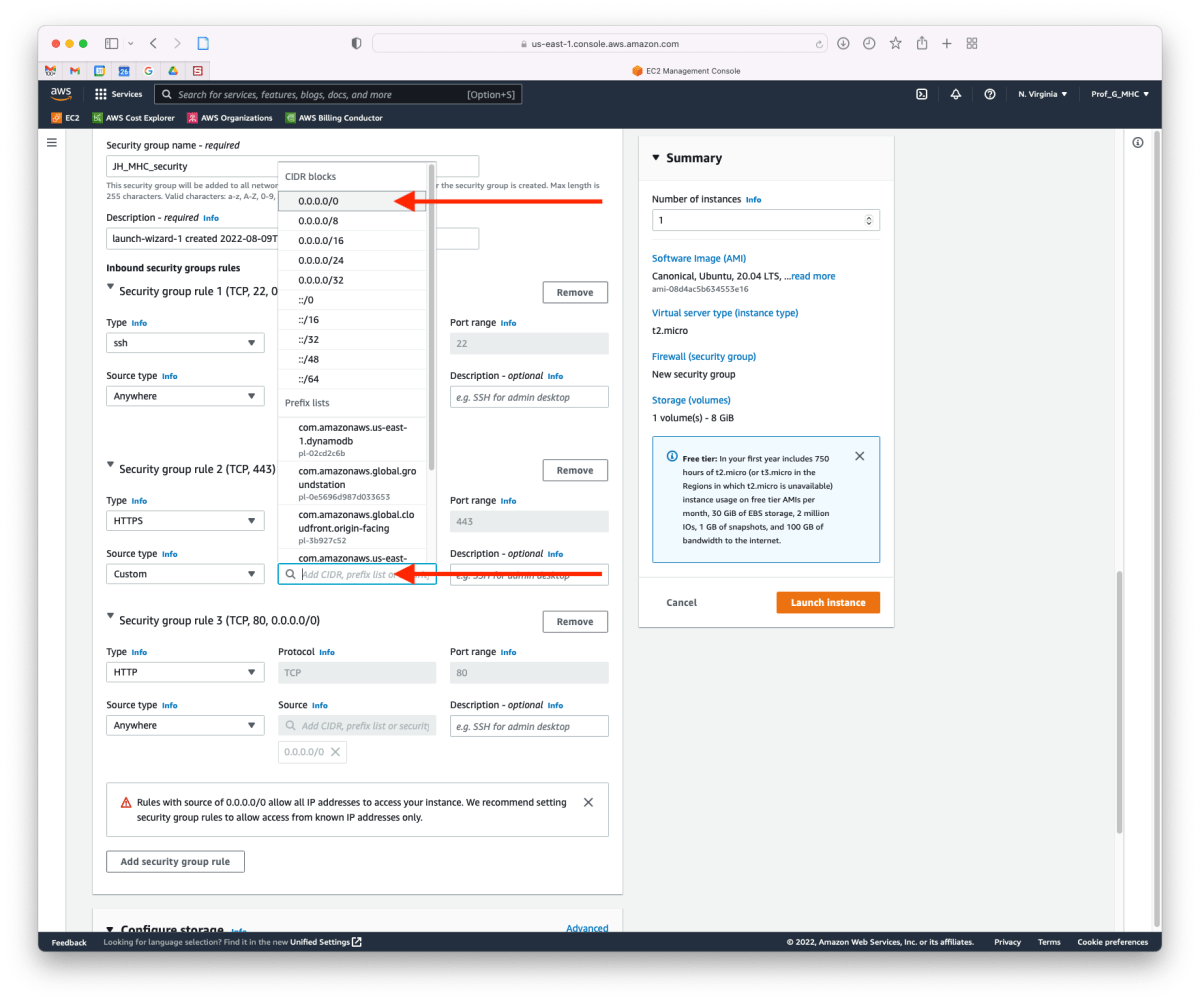Open the Google Drive pinned tab
The width and height of the screenshot is (1200, 1002).
pos(173,71)
